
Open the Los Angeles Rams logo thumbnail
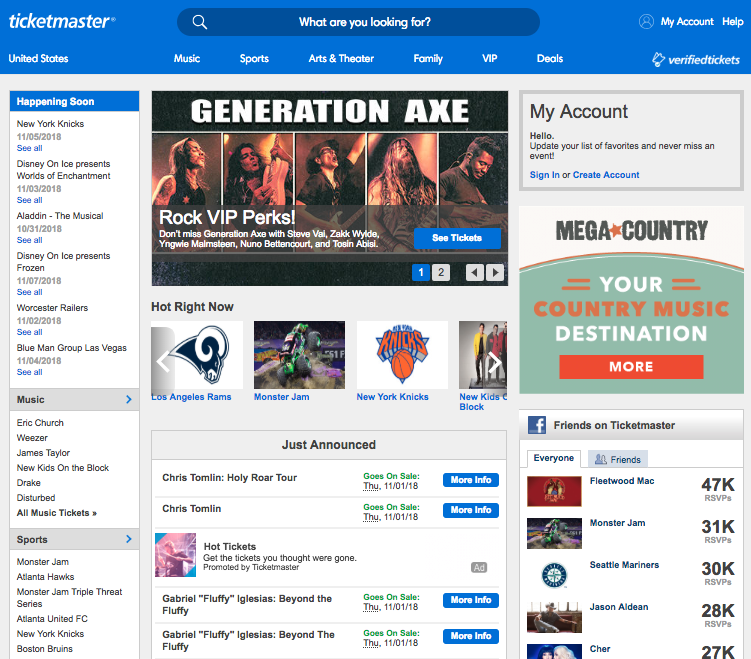click(x=197, y=355)
